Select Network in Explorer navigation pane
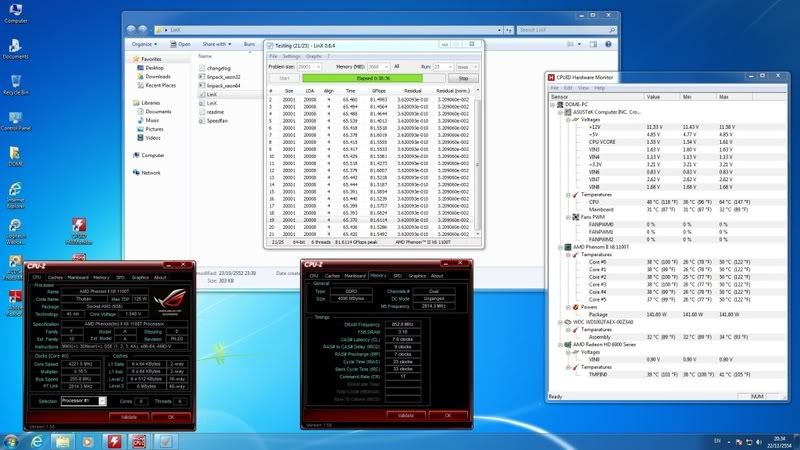This screenshot has height=450, width=800. coord(151,172)
